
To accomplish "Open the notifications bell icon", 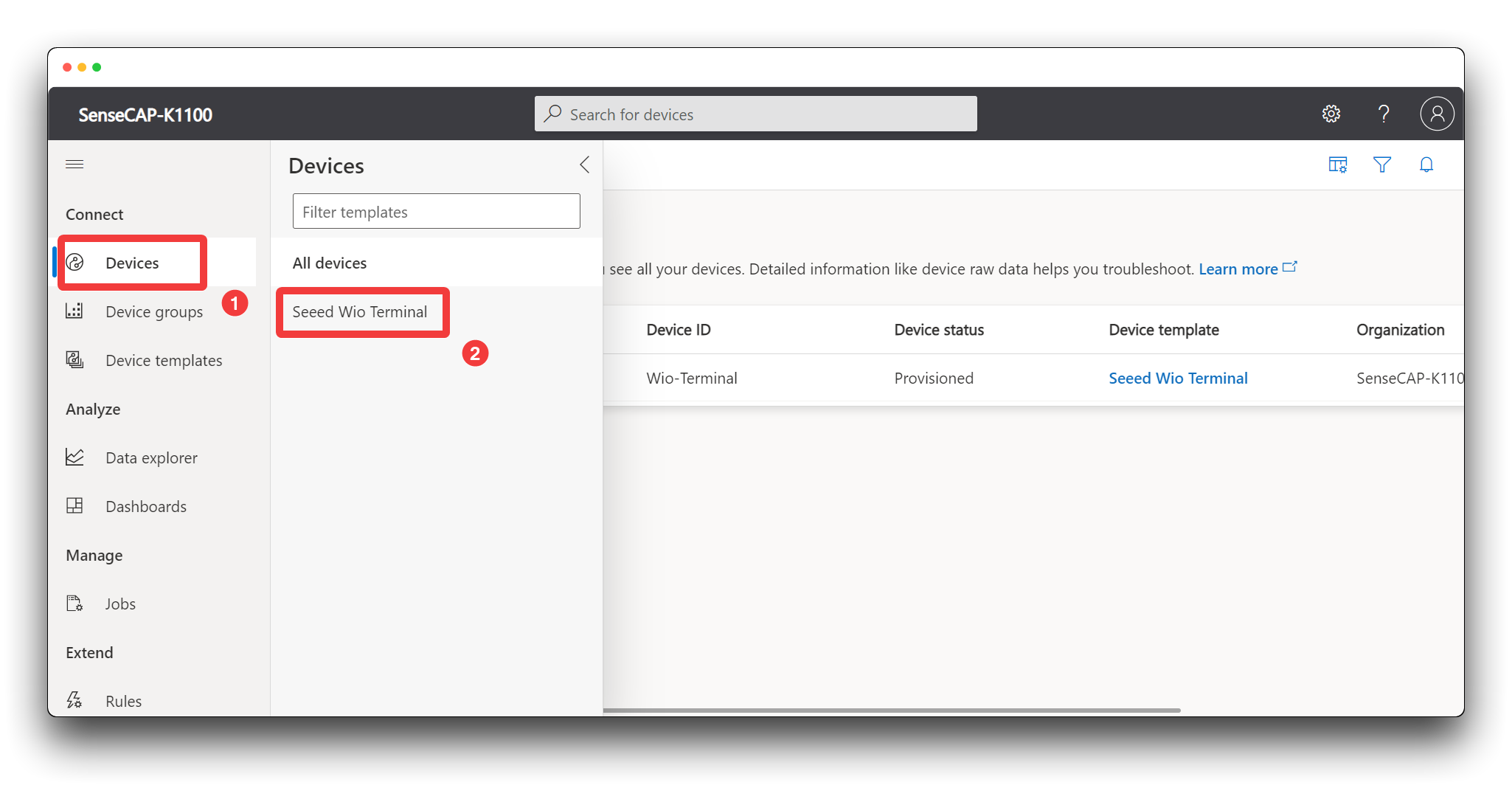I will tap(1426, 165).
